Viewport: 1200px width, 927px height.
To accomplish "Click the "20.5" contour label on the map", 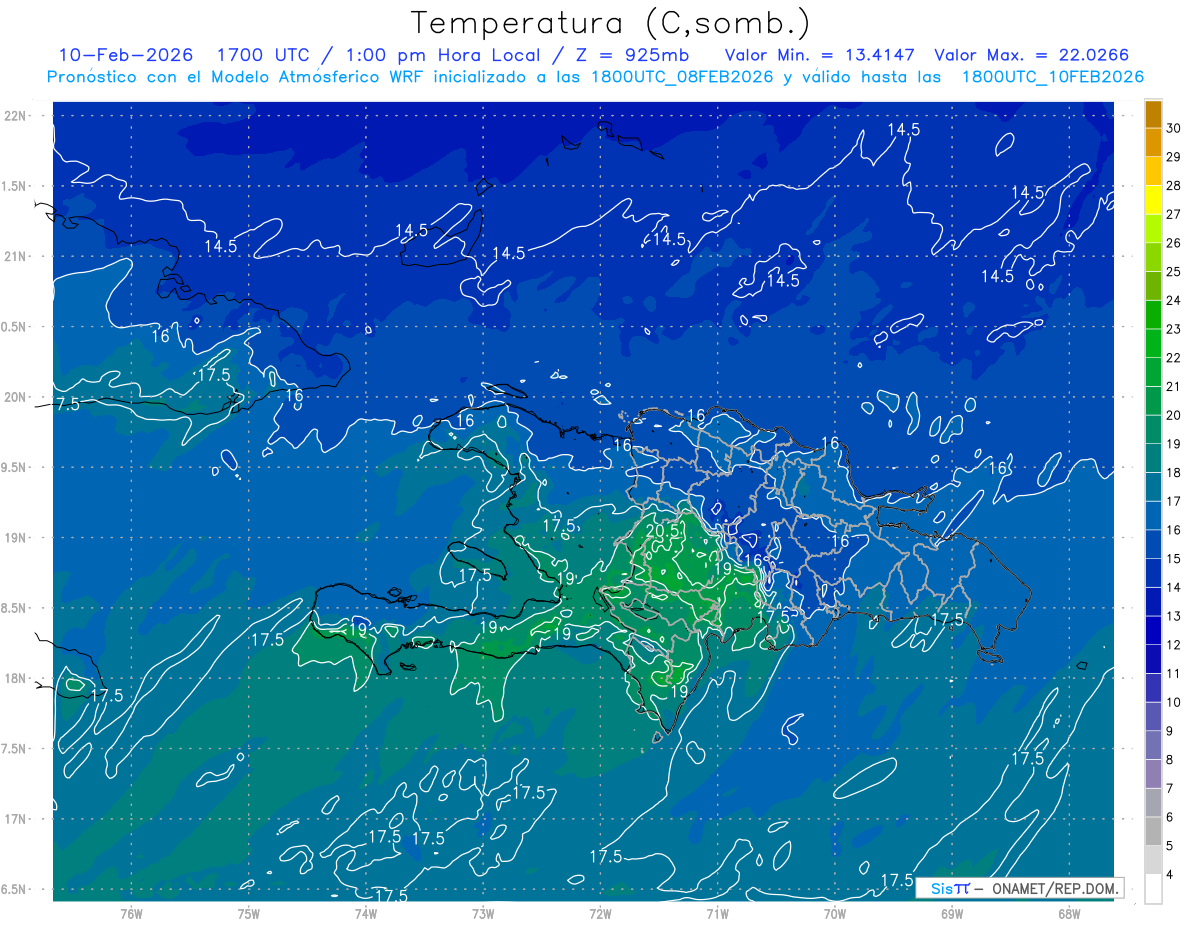I will (x=664, y=530).
